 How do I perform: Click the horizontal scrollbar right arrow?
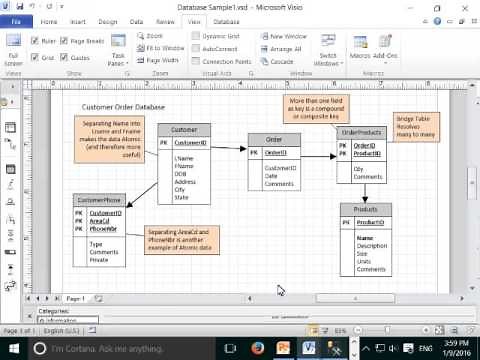click(462, 298)
